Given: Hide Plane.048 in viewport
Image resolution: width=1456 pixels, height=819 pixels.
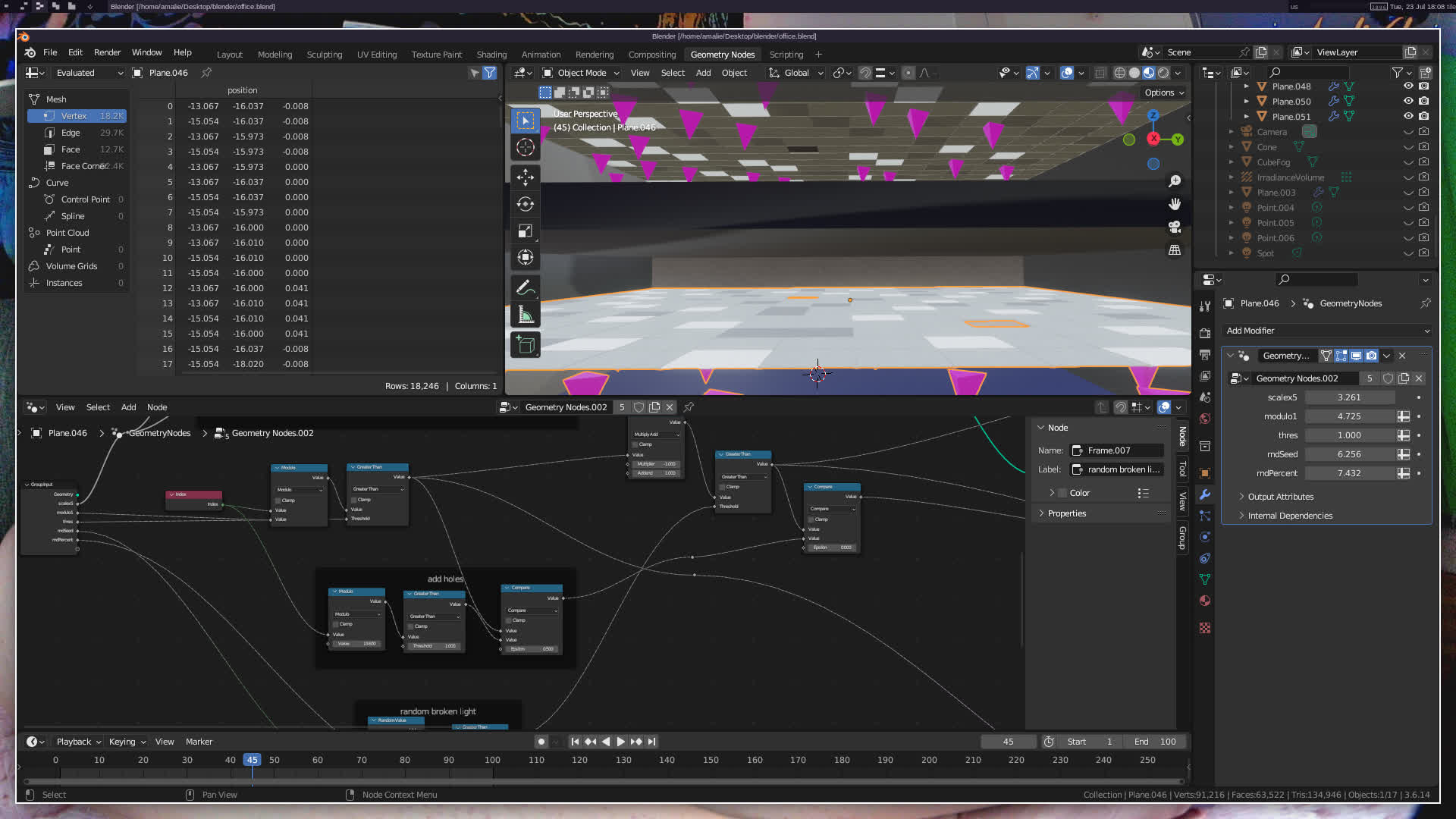Looking at the screenshot, I should coord(1408,86).
